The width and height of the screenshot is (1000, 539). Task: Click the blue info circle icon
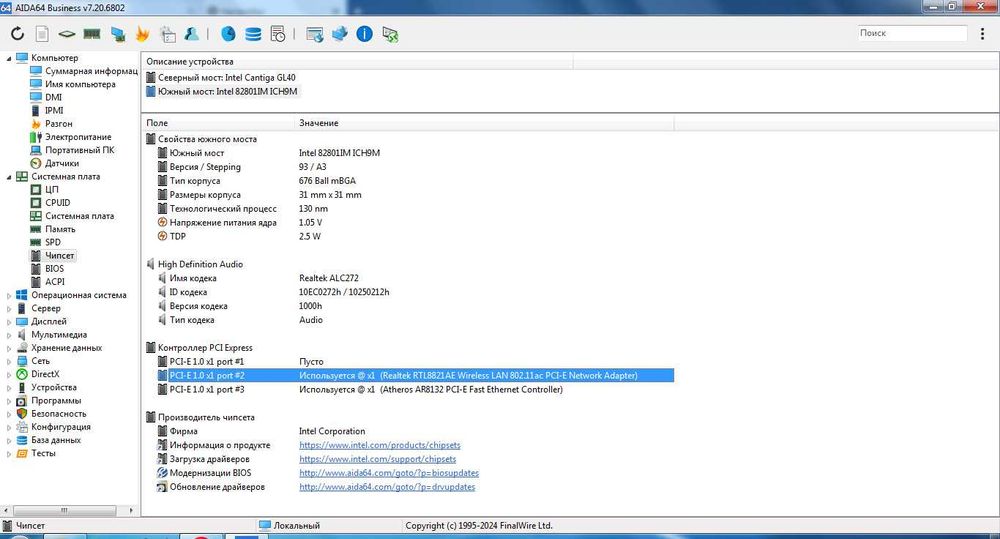[364, 34]
